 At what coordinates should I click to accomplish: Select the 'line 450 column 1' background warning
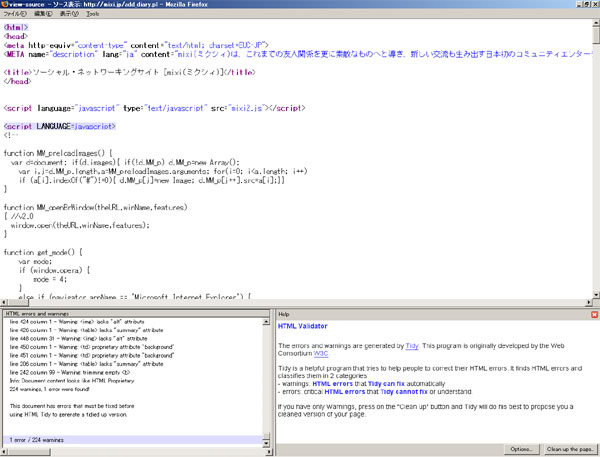click(132, 347)
